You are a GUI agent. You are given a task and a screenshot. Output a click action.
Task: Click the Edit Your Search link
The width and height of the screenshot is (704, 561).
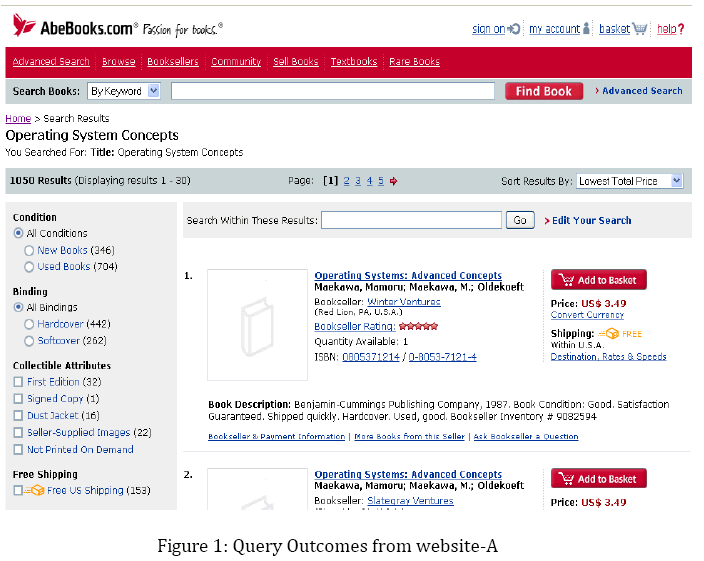(591, 220)
